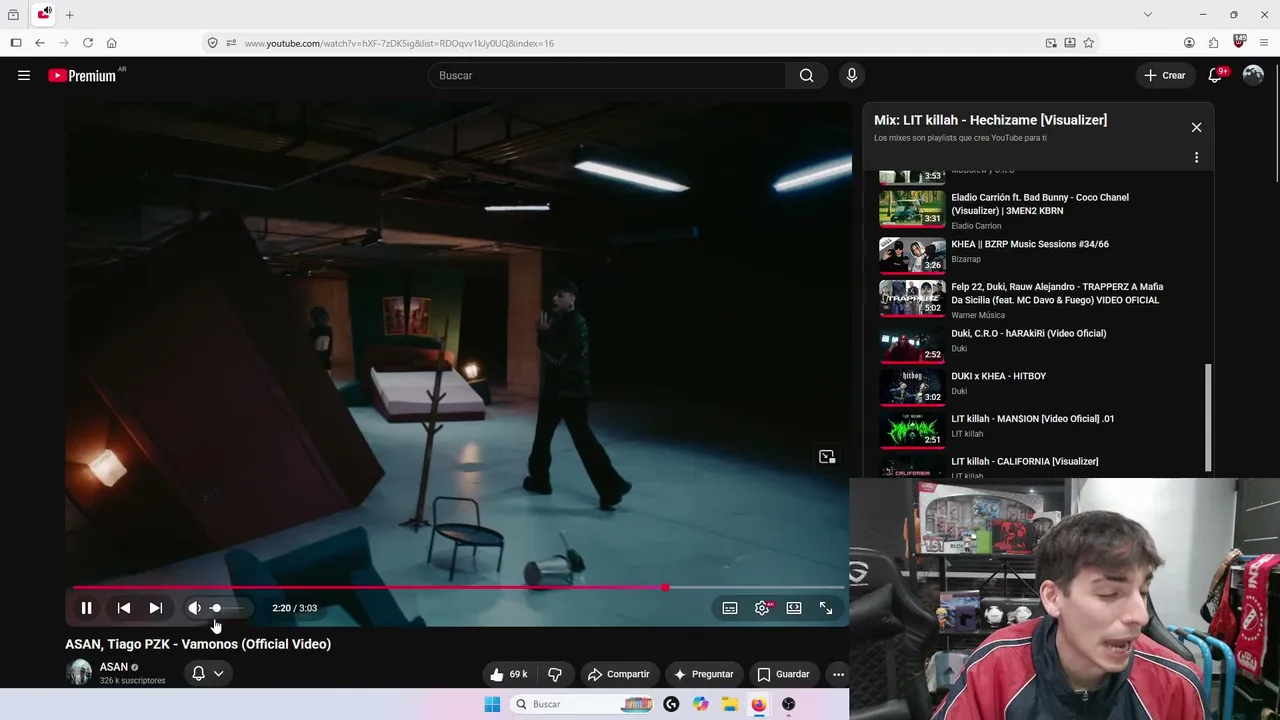Switch the player to theater mode
The image size is (1280, 720).
[794, 608]
